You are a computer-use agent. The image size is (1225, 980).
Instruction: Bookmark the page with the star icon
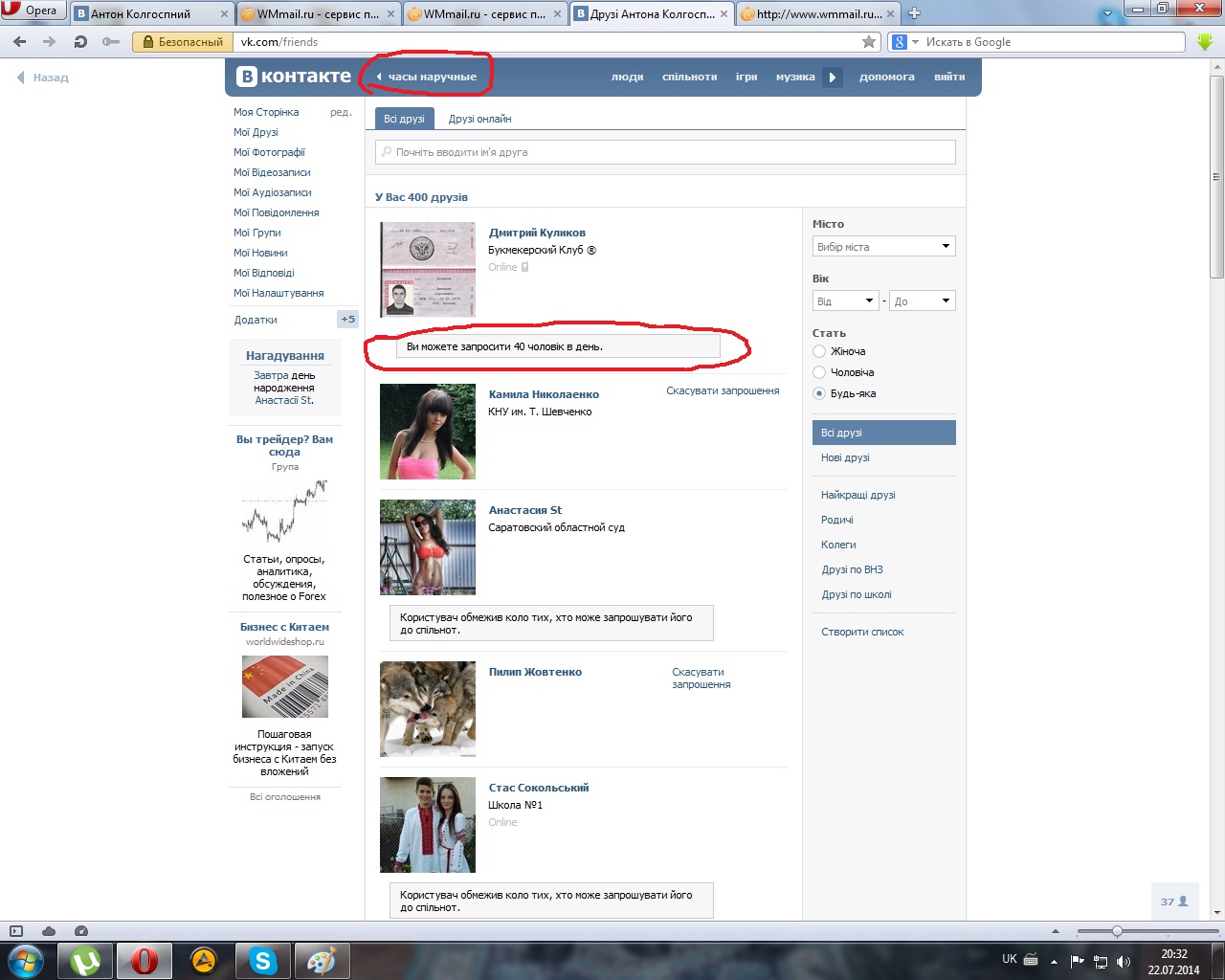coord(869,42)
